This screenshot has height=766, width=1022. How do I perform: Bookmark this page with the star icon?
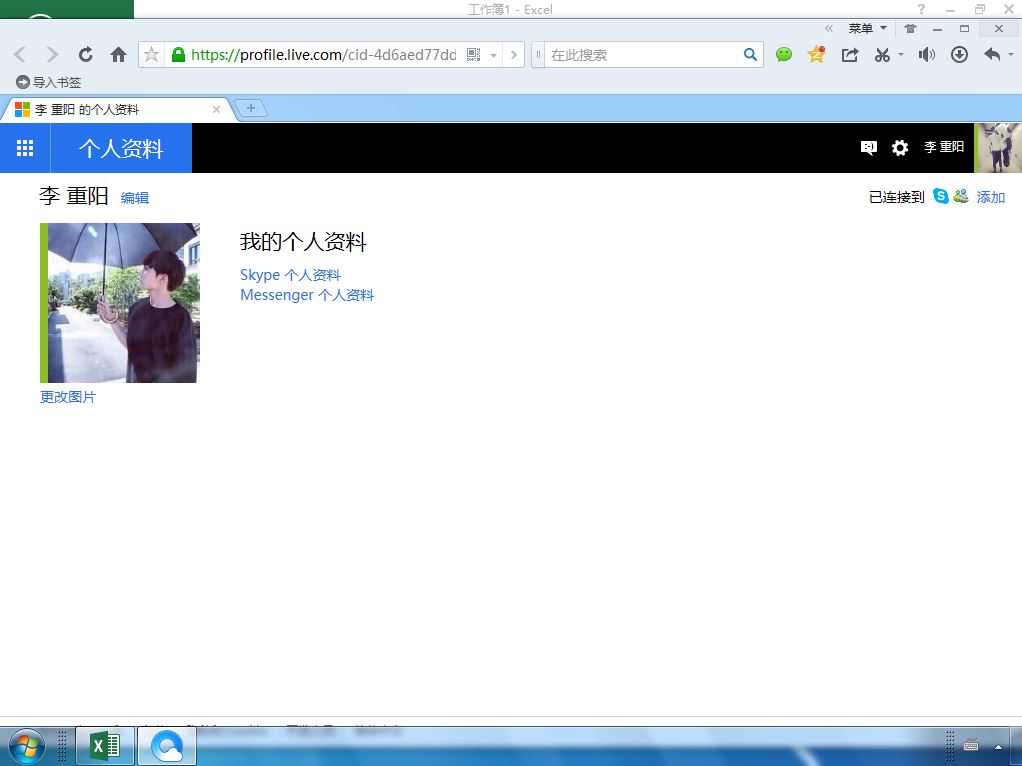coord(151,55)
